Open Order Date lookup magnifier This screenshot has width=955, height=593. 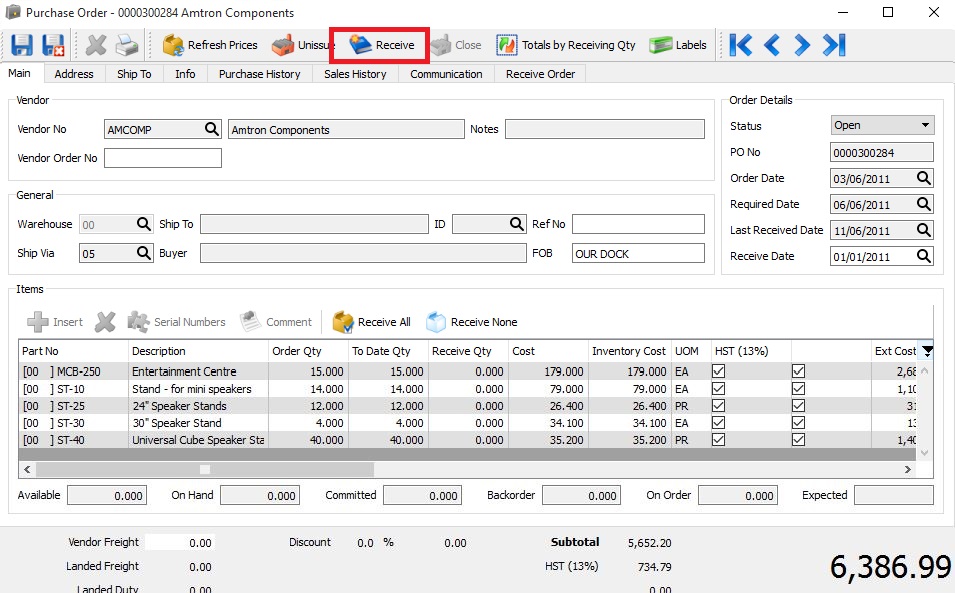[924, 178]
